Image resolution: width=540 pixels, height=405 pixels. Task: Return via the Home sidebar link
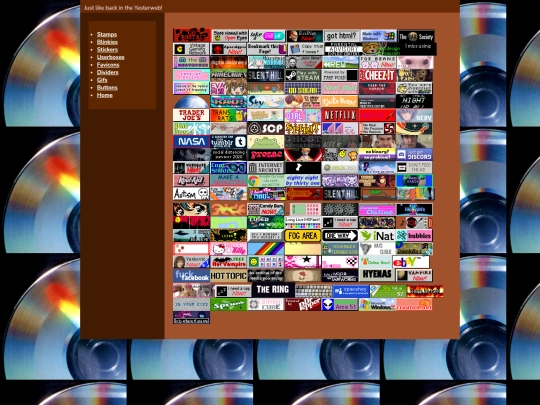[105, 95]
